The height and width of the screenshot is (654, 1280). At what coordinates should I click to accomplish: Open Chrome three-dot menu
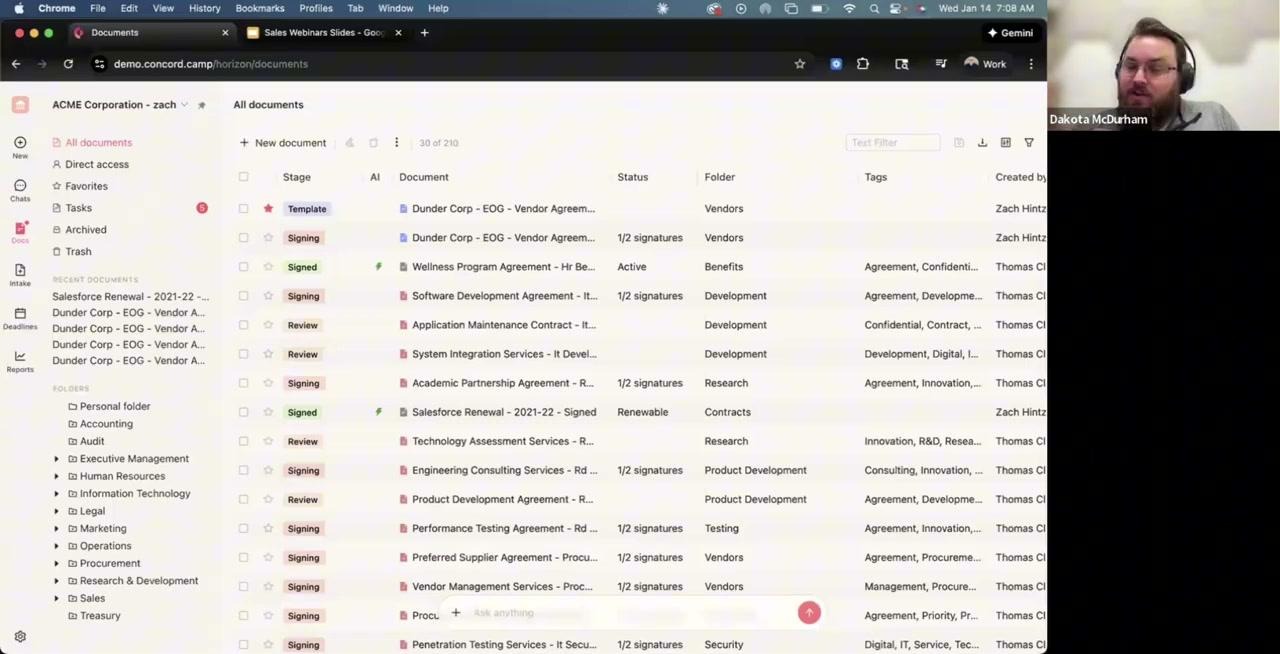pos(1031,64)
